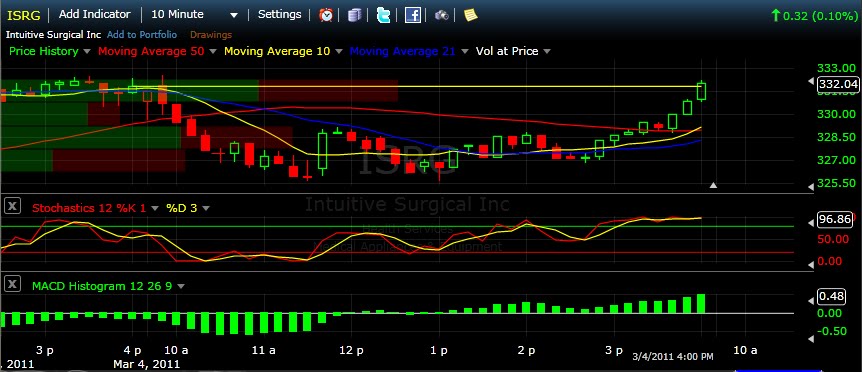Click the Mar 4, 2011 date label
Image resolution: width=862 pixels, height=372 pixels.
point(146,364)
